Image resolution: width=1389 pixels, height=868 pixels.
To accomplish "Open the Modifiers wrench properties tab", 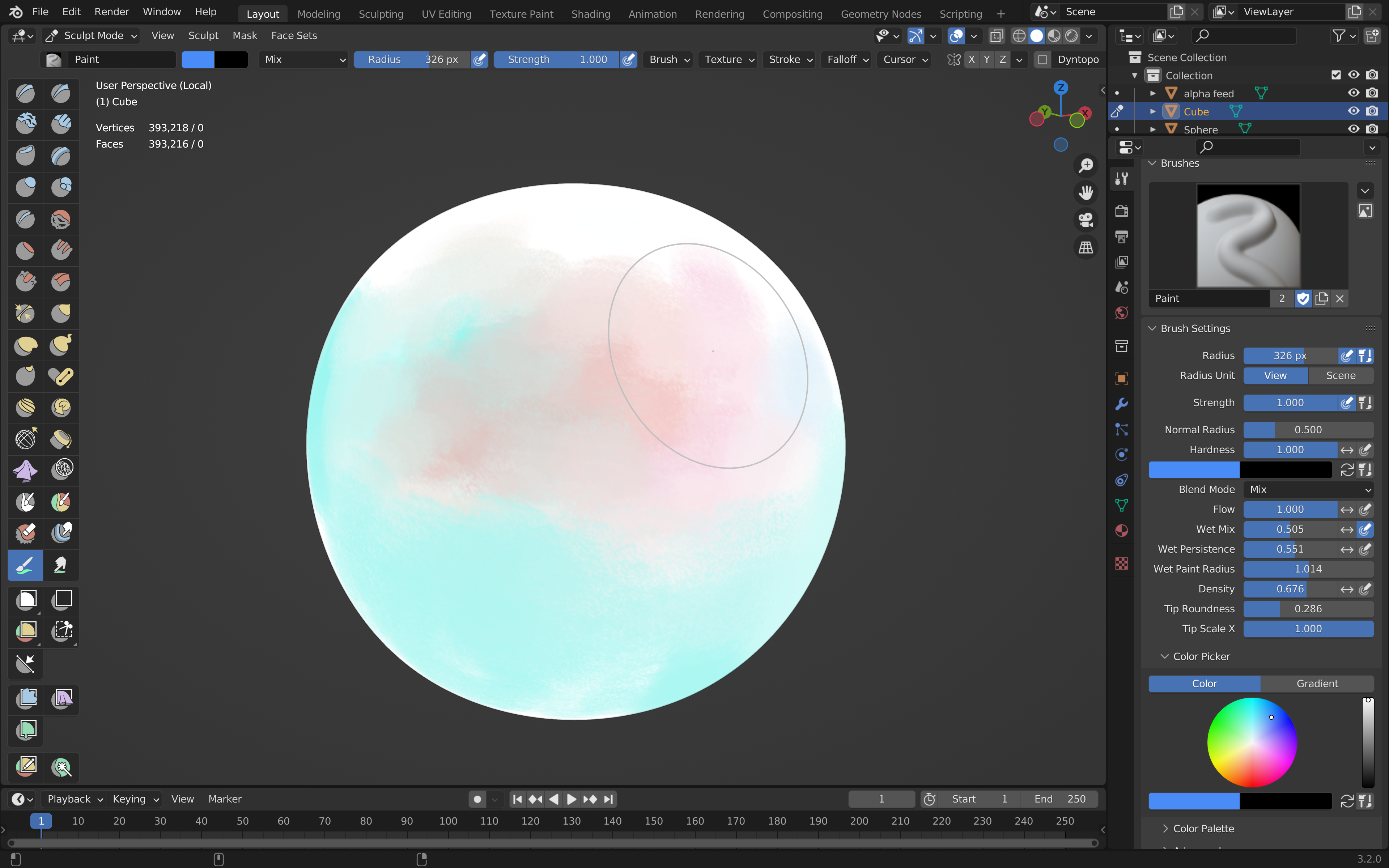I will (x=1122, y=404).
